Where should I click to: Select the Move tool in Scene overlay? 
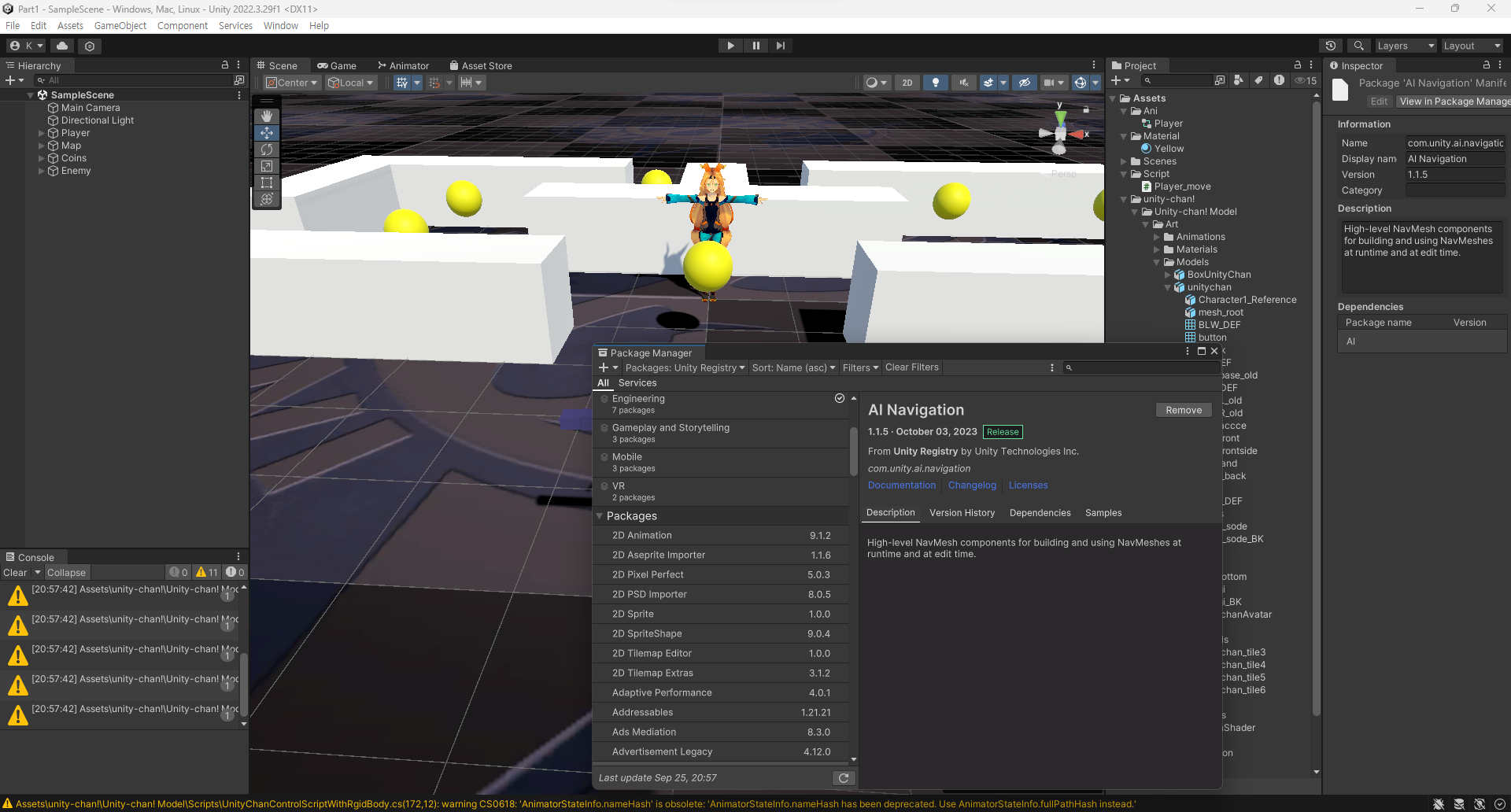[x=267, y=133]
